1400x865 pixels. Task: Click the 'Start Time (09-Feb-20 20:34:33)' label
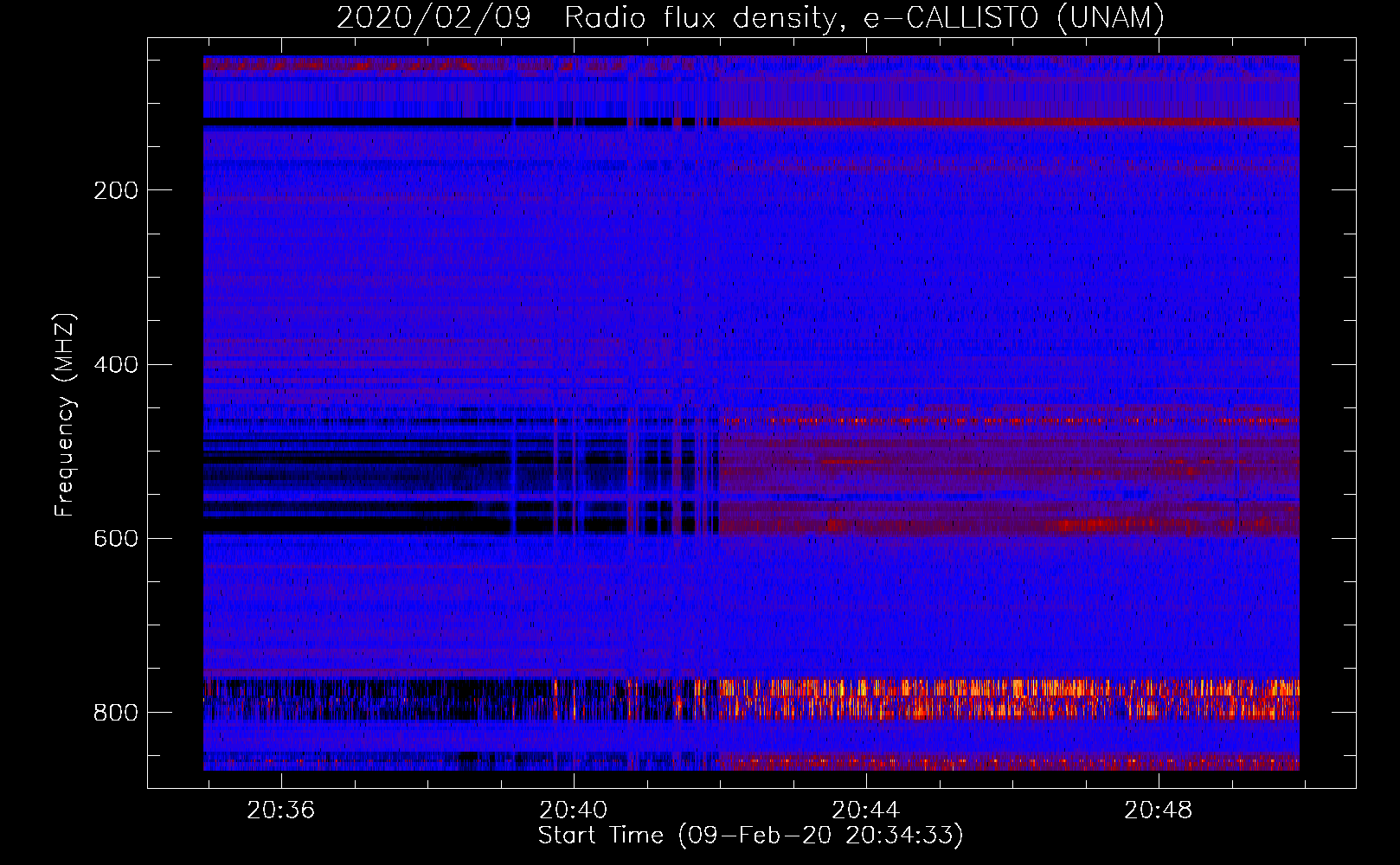coord(750,836)
